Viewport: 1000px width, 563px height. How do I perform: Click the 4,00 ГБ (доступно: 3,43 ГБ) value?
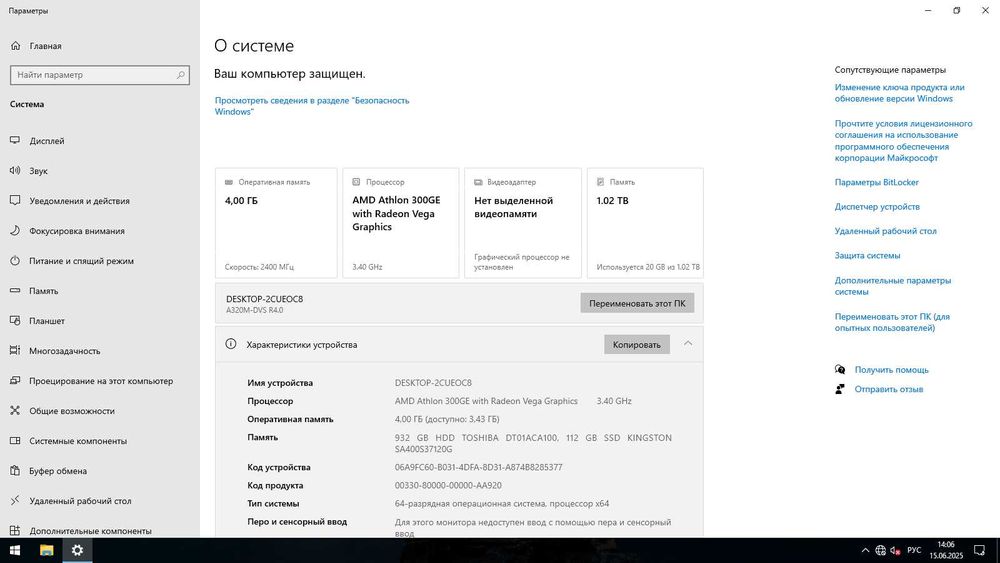coord(446,419)
